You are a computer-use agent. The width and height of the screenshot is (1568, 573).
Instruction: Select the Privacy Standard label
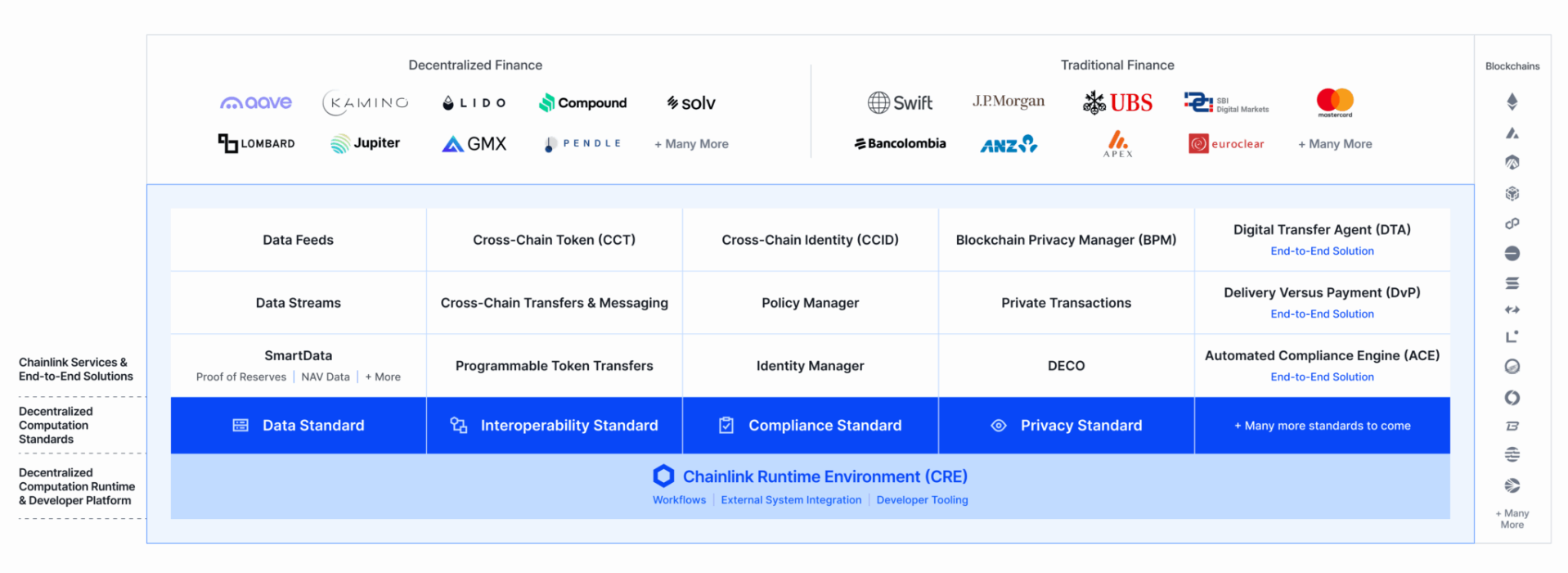coord(1081,426)
